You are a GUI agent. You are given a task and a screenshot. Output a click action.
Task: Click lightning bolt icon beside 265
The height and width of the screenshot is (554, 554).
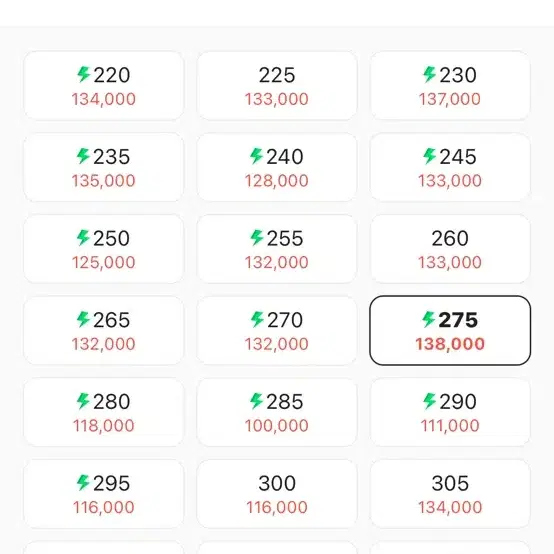pos(83,319)
